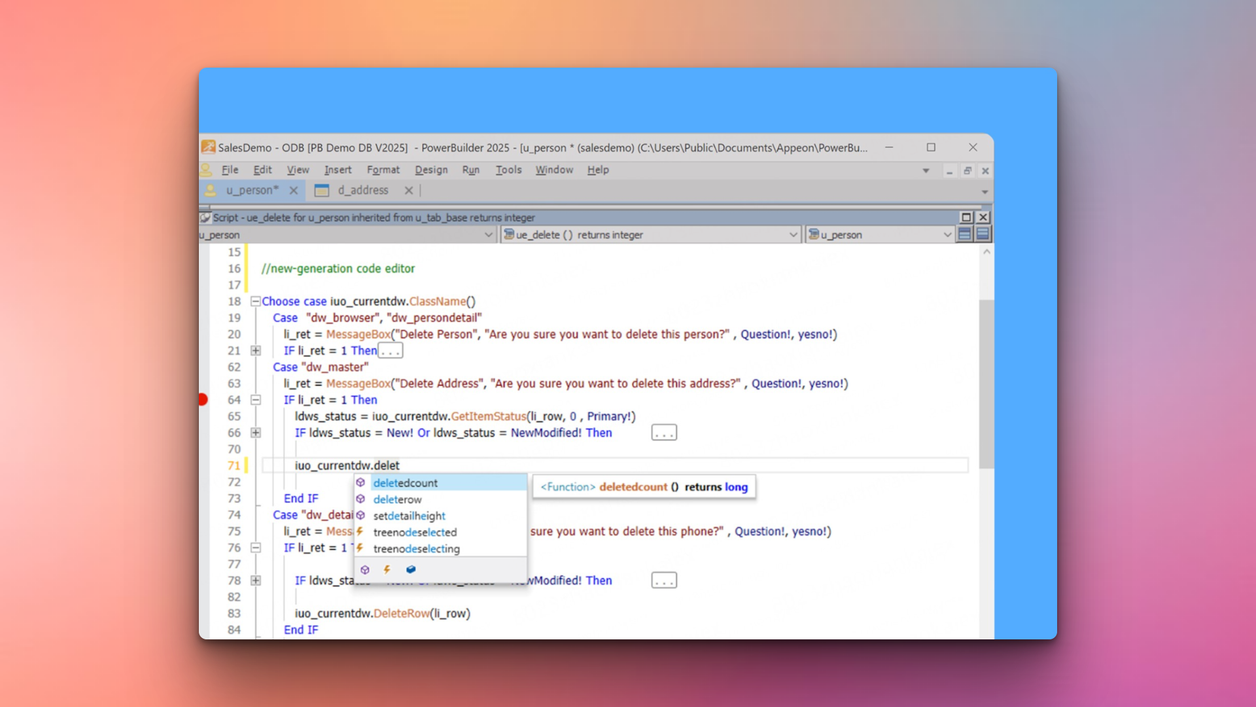Viewport: 1256px width, 707px height.
Task: Open the Design menu
Action: point(431,170)
